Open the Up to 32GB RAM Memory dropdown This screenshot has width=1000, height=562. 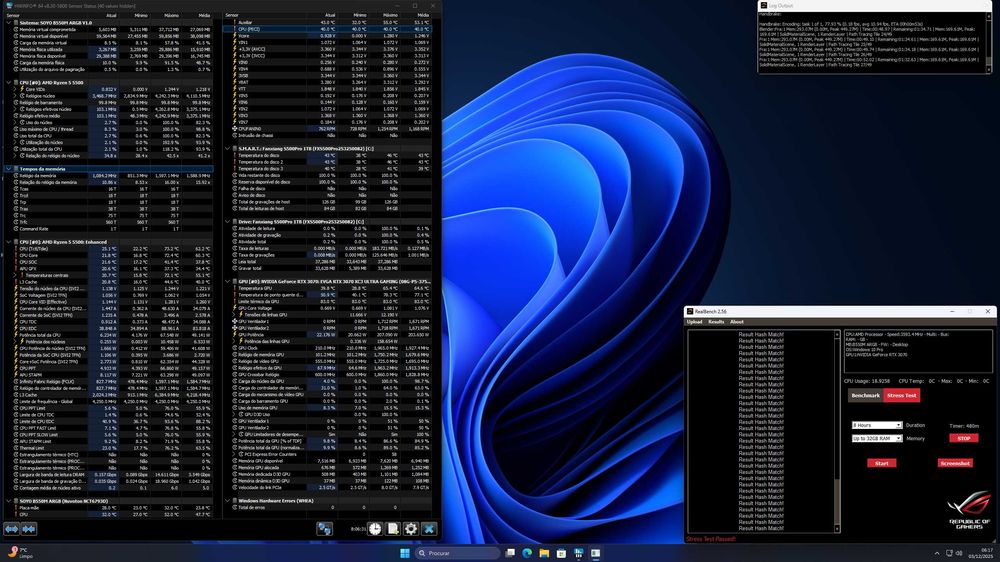pos(877,438)
